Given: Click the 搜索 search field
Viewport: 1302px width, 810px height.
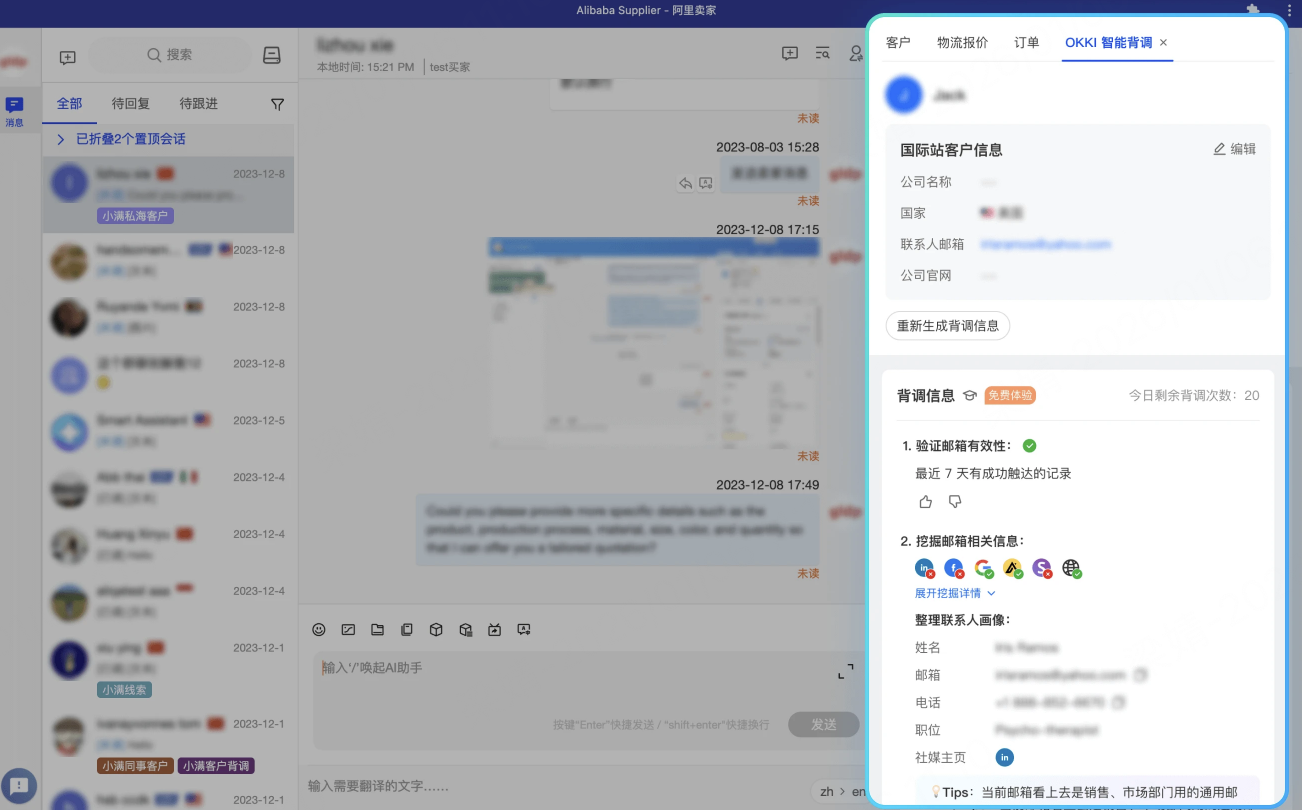Looking at the screenshot, I should 170,55.
